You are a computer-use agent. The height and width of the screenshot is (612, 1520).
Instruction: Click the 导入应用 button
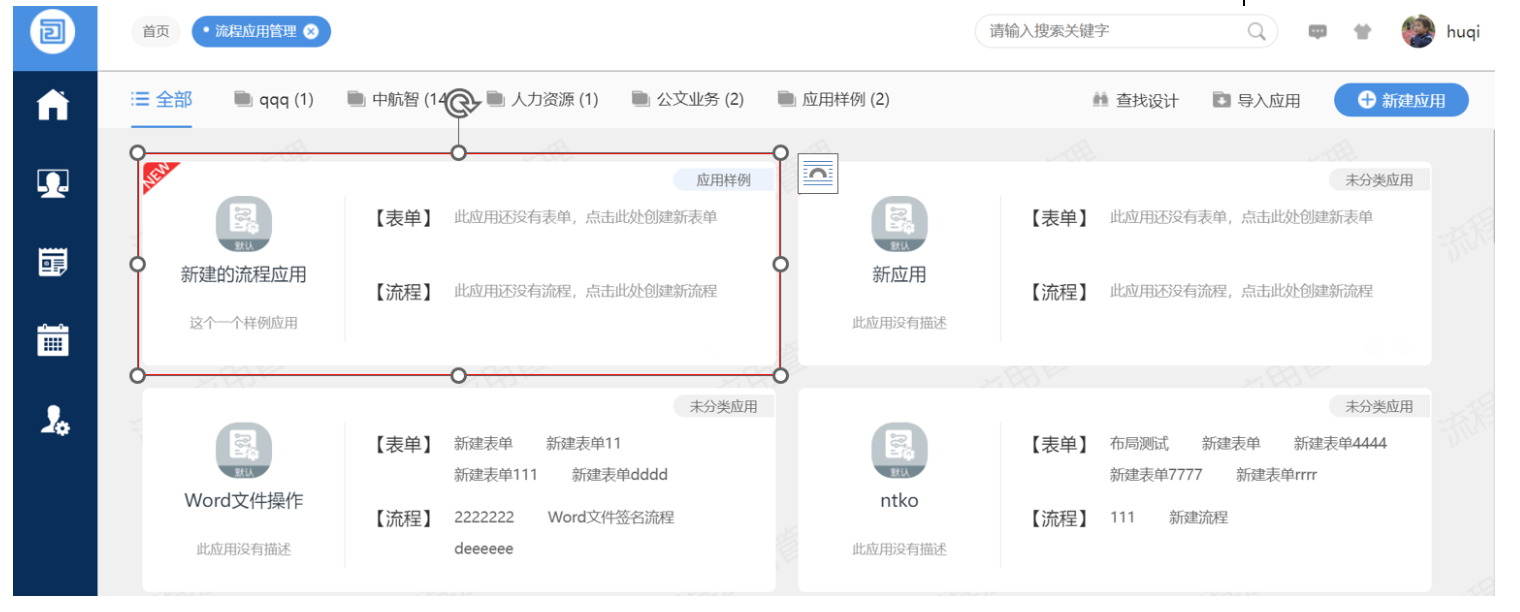[1257, 100]
